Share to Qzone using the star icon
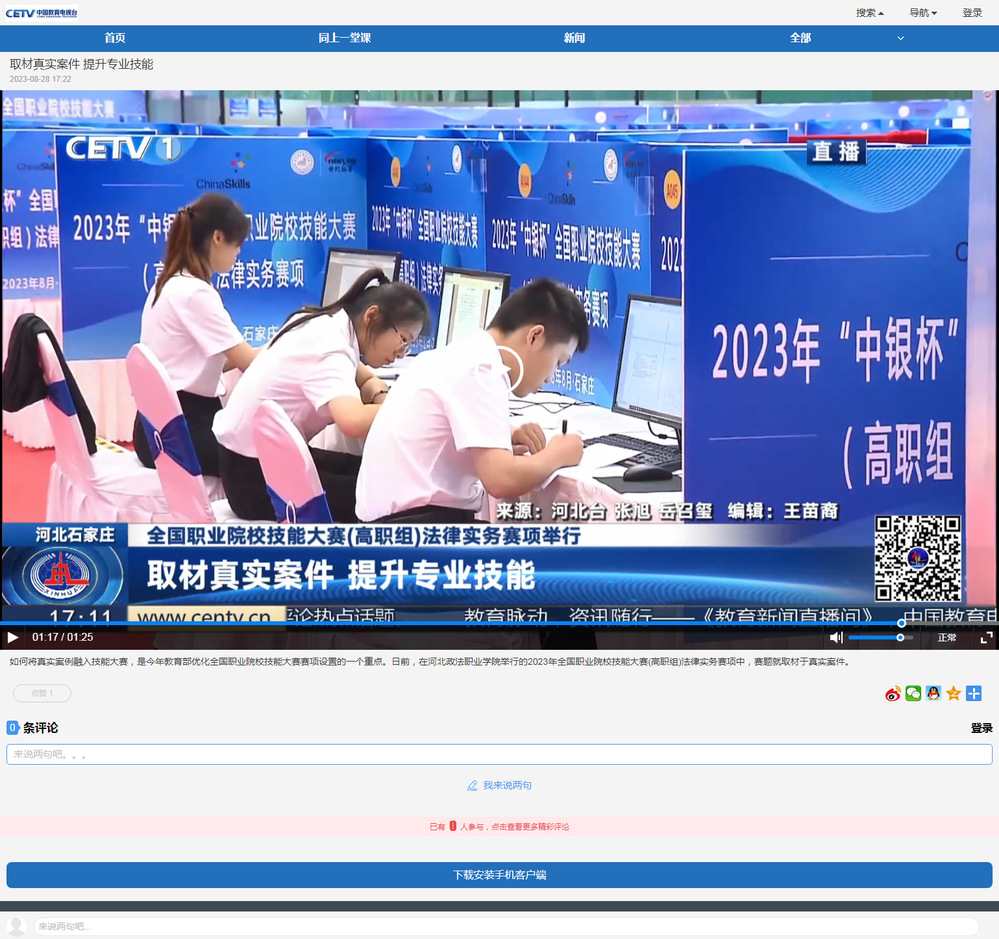The image size is (999, 939). coord(953,694)
